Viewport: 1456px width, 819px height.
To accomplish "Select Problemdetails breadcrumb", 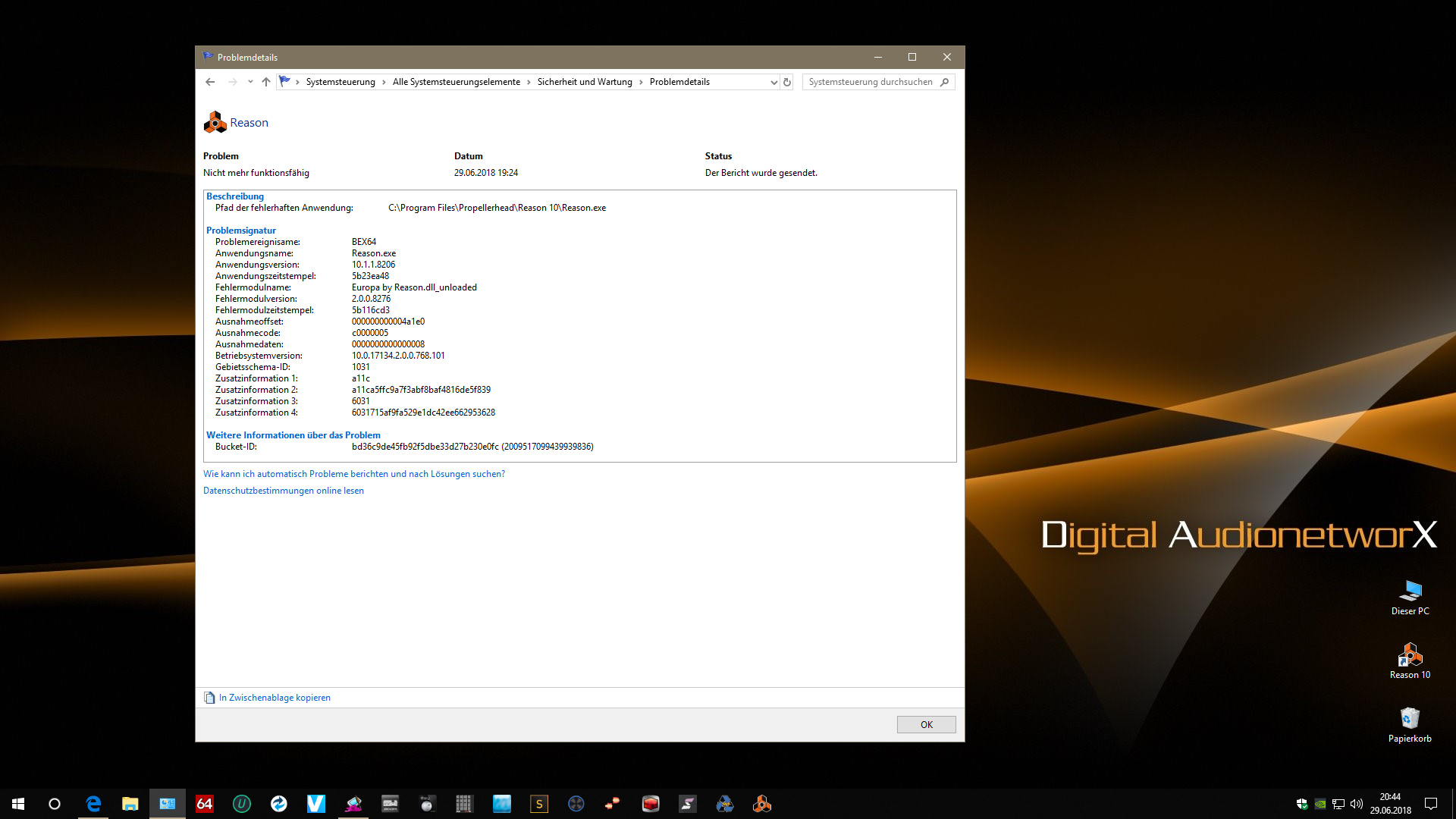I will [679, 82].
